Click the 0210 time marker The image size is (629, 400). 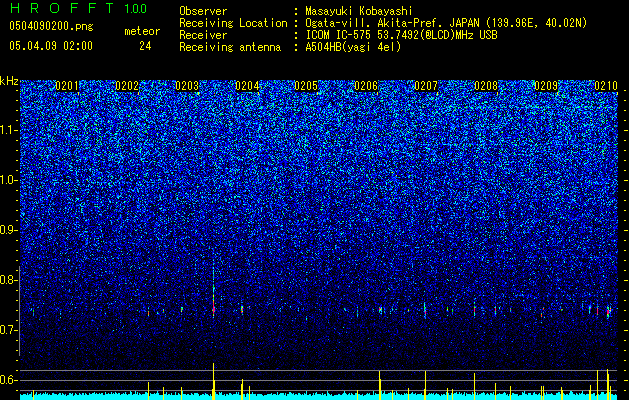coord(606,86)
